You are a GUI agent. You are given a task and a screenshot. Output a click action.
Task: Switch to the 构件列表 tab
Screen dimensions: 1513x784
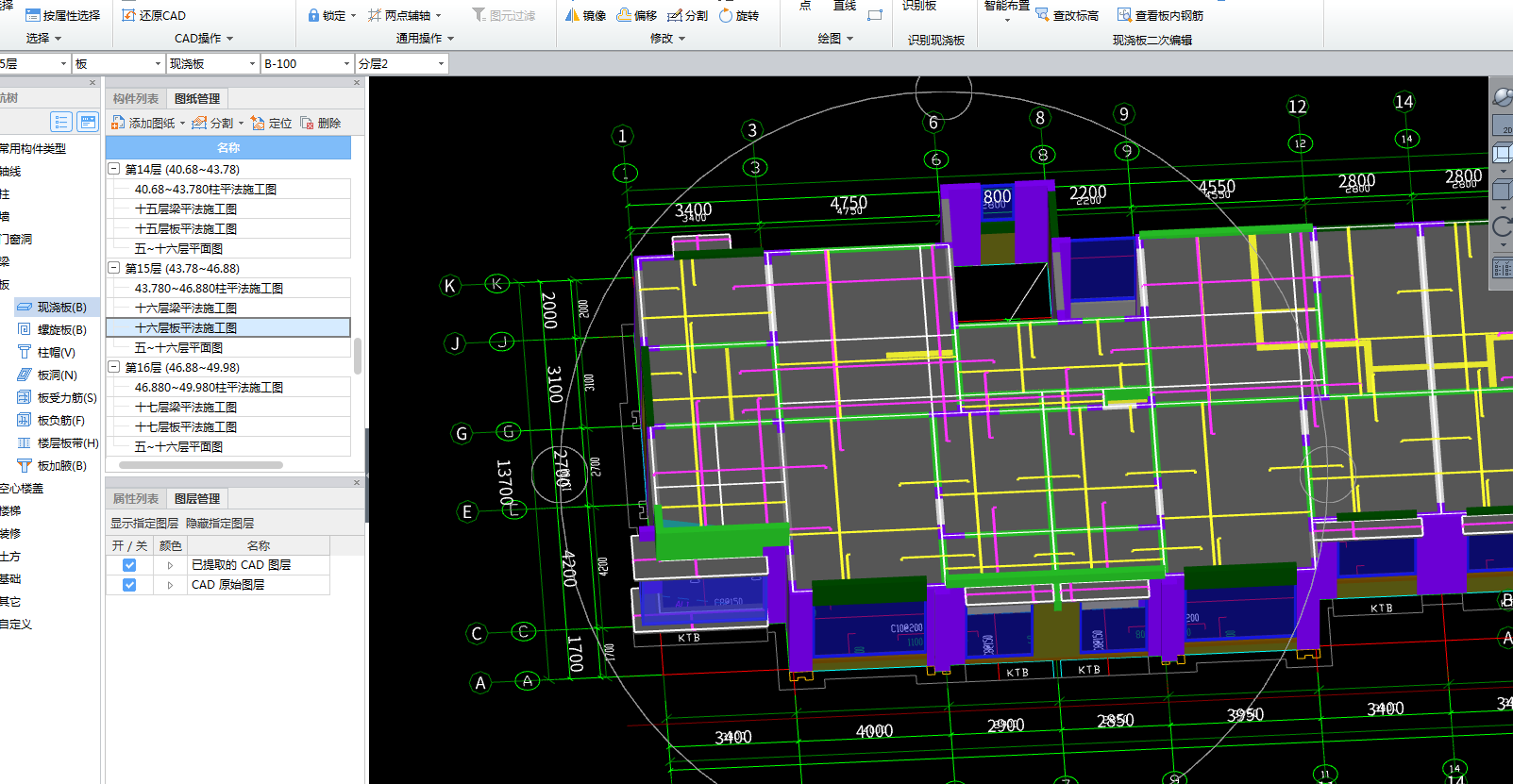click(x=136, y=98)
